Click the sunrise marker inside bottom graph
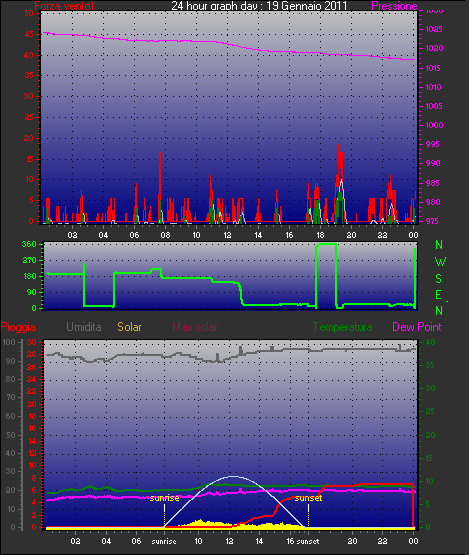 (x=164, y=498)
